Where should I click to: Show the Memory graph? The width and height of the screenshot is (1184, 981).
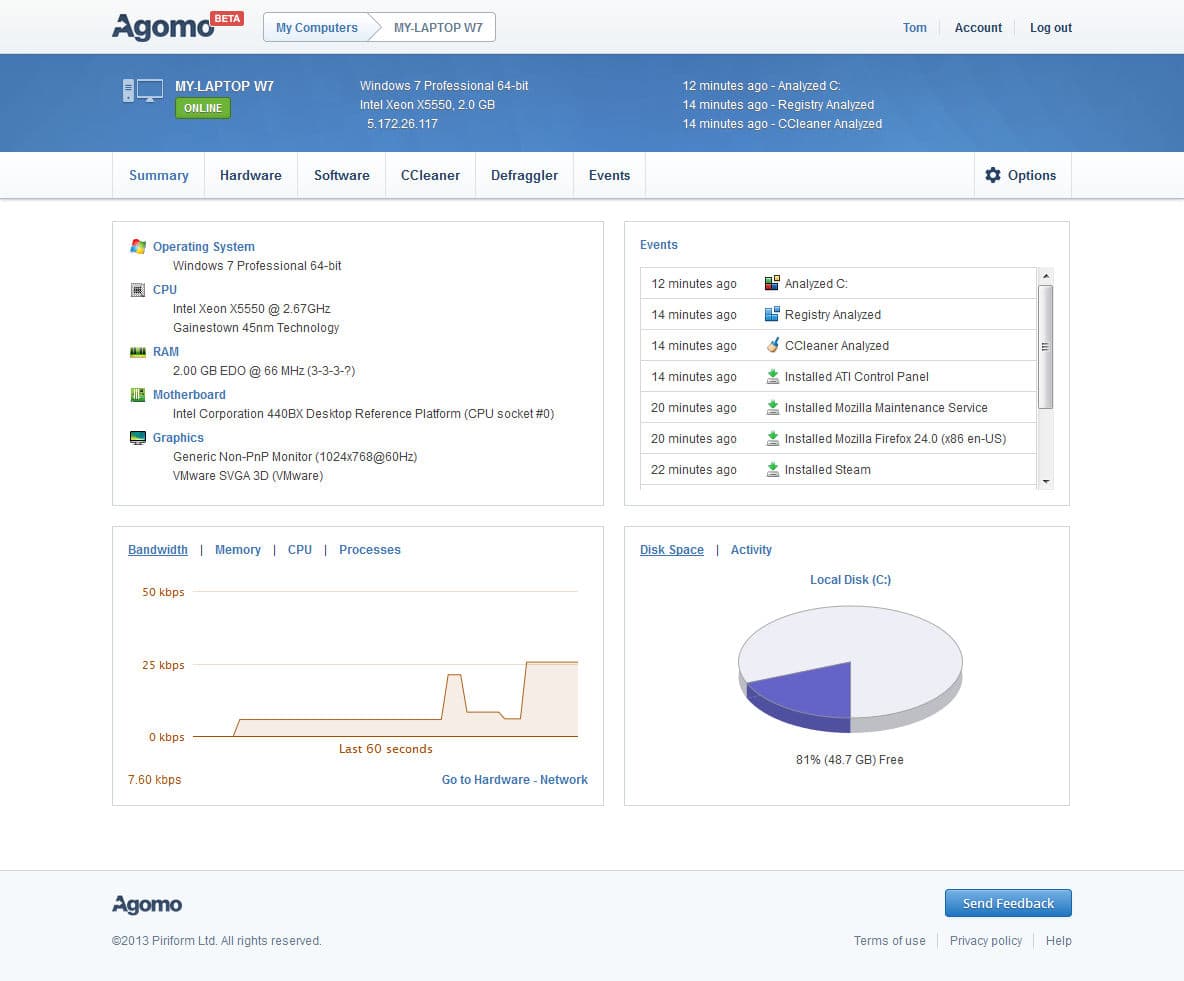point(237,550)
